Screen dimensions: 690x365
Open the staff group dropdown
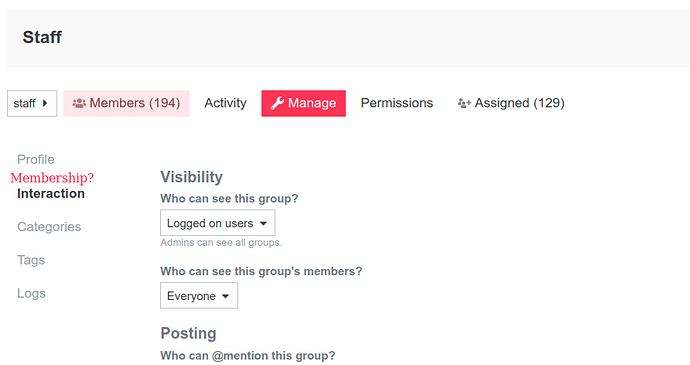(32, 103)
